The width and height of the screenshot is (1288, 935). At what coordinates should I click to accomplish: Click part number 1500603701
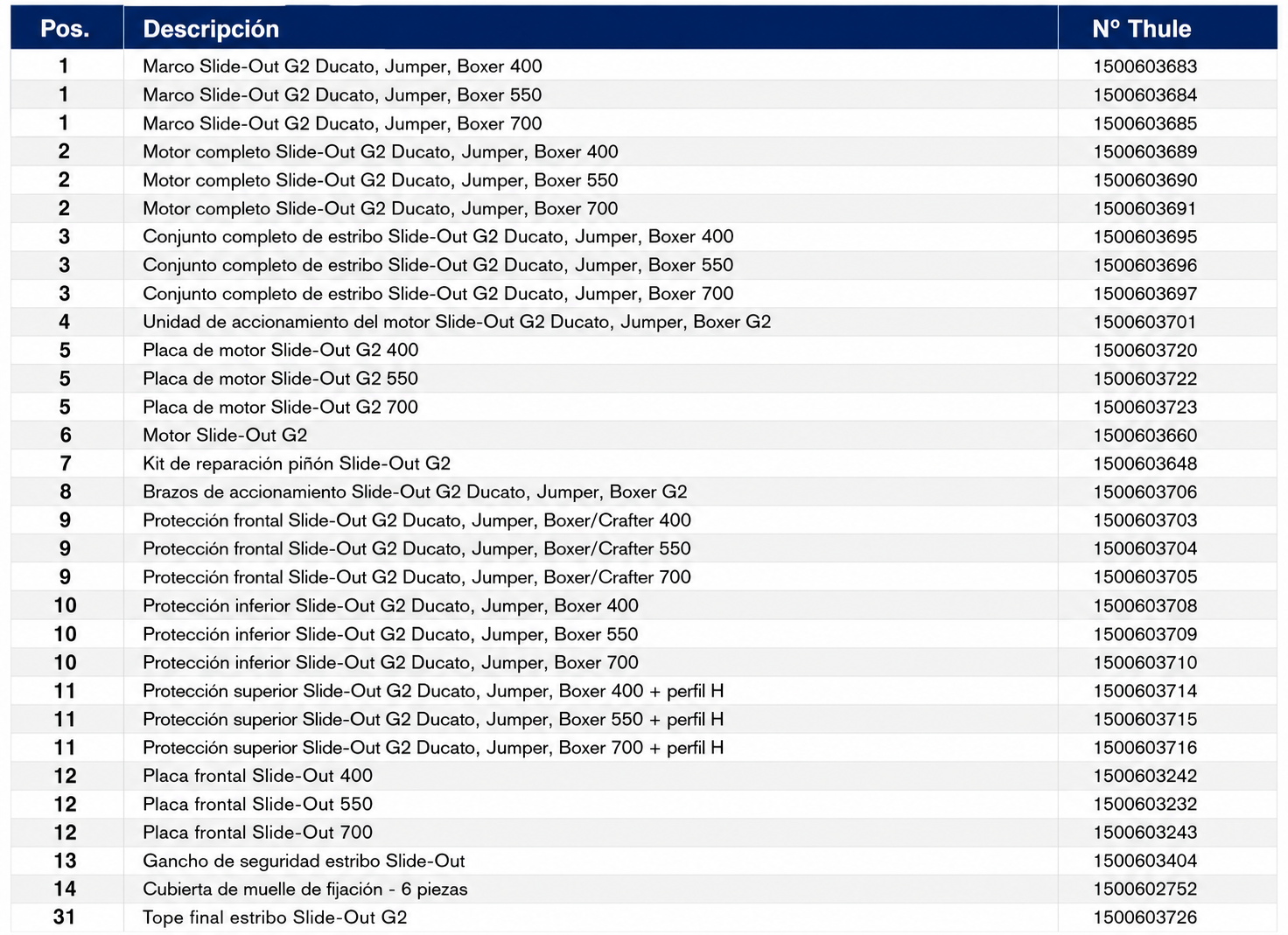tap(1144, 322)
